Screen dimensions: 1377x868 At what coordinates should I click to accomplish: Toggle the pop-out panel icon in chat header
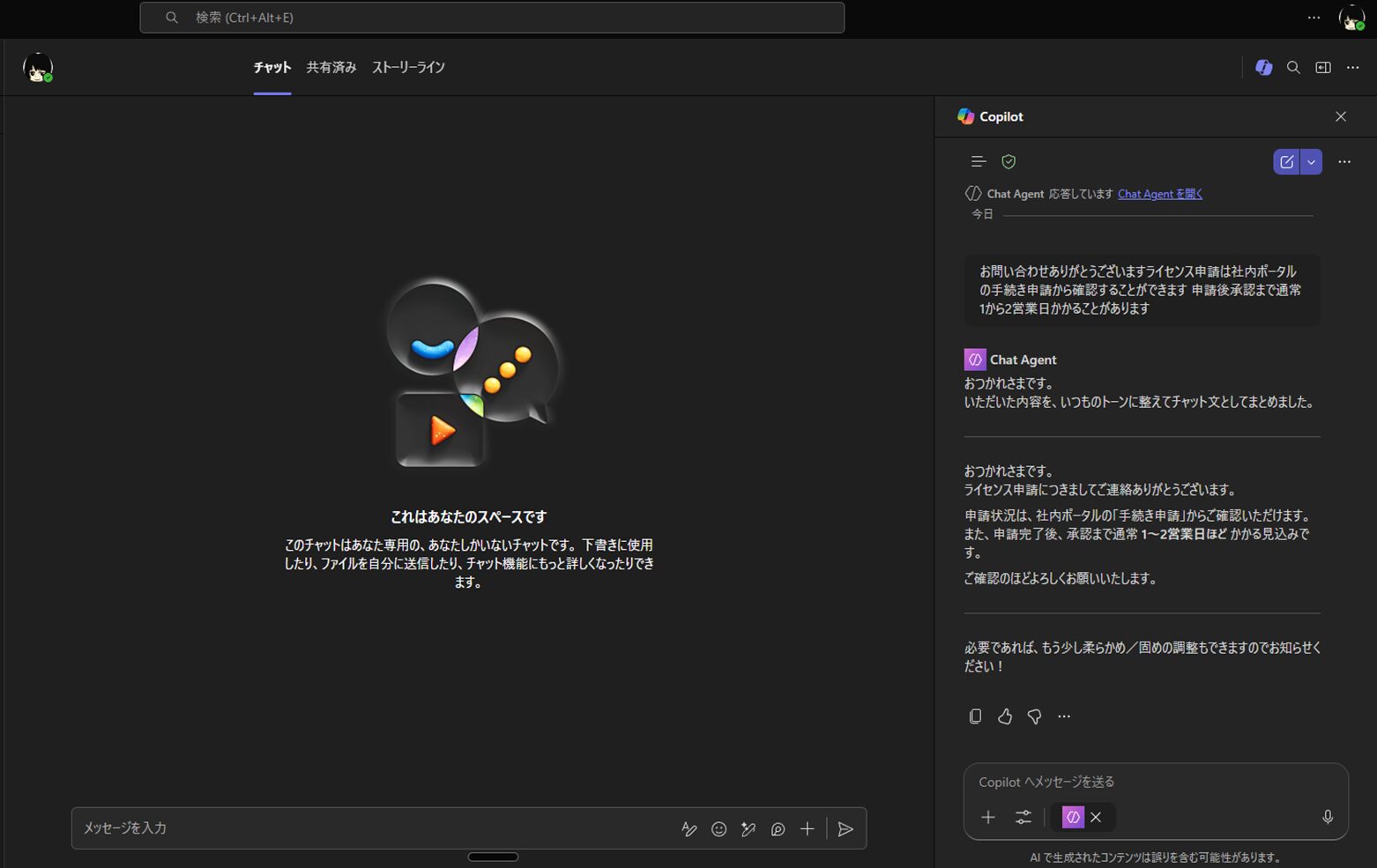(1323, 68)
